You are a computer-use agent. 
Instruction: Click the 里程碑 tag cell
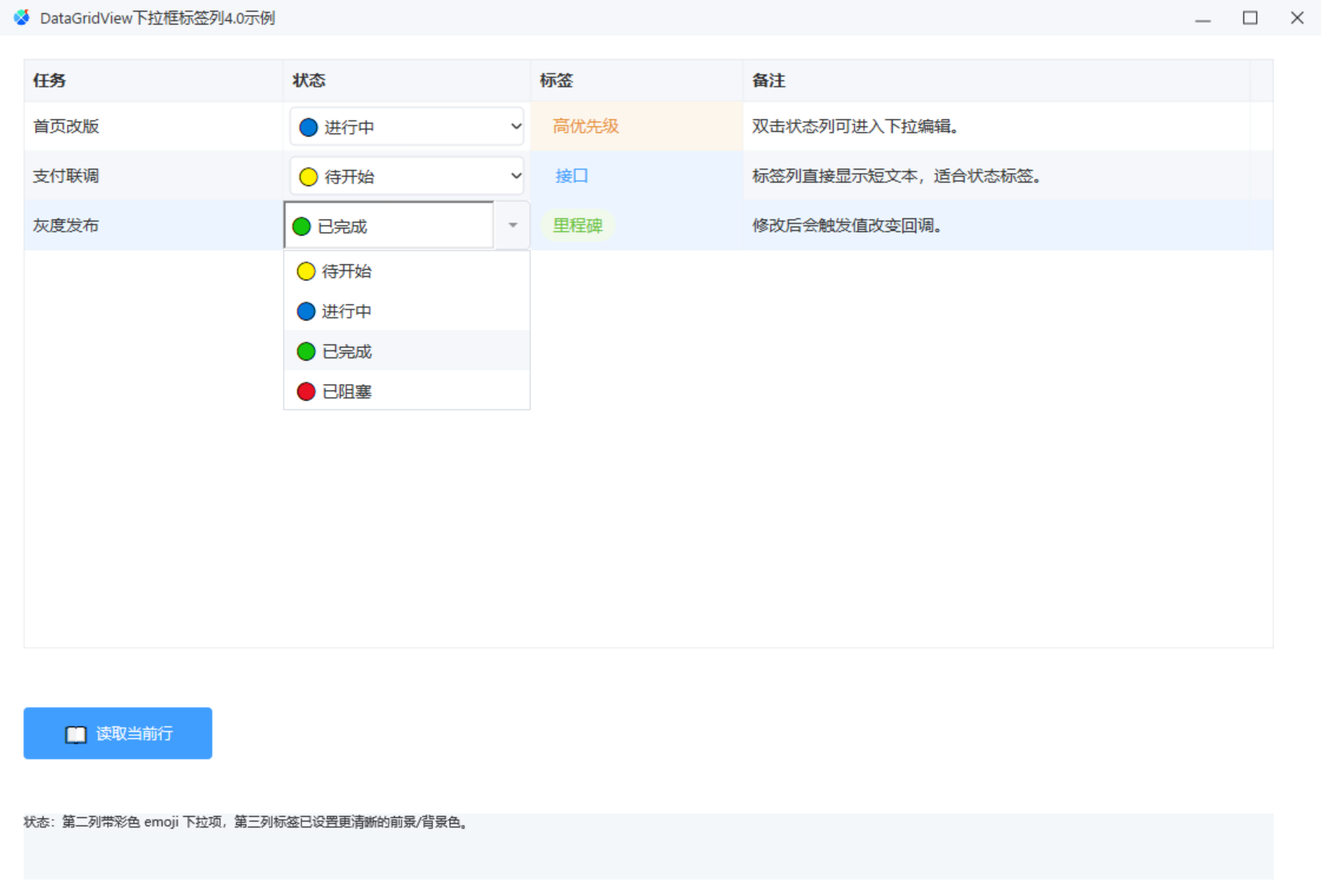(637, 226)
